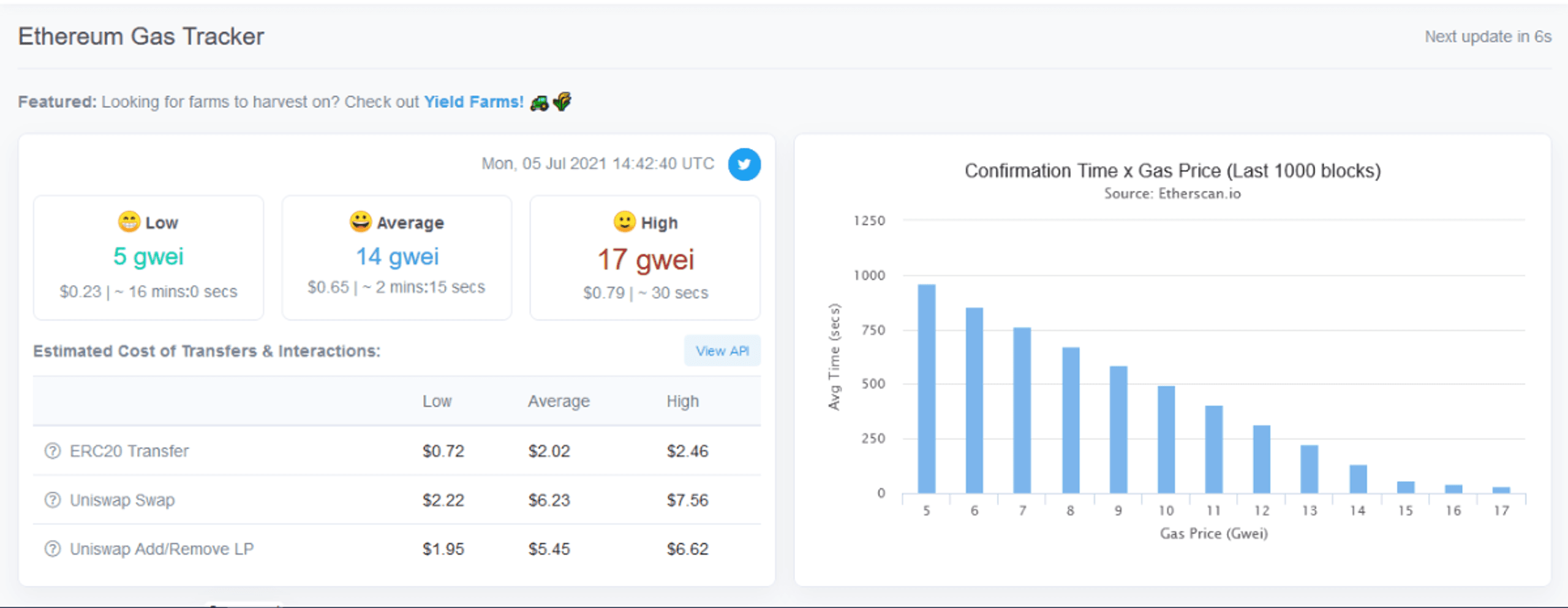Click the Confirmation Time x Gas Price title
Screen dimensions: 1568x608
[x=1172, y=170]
